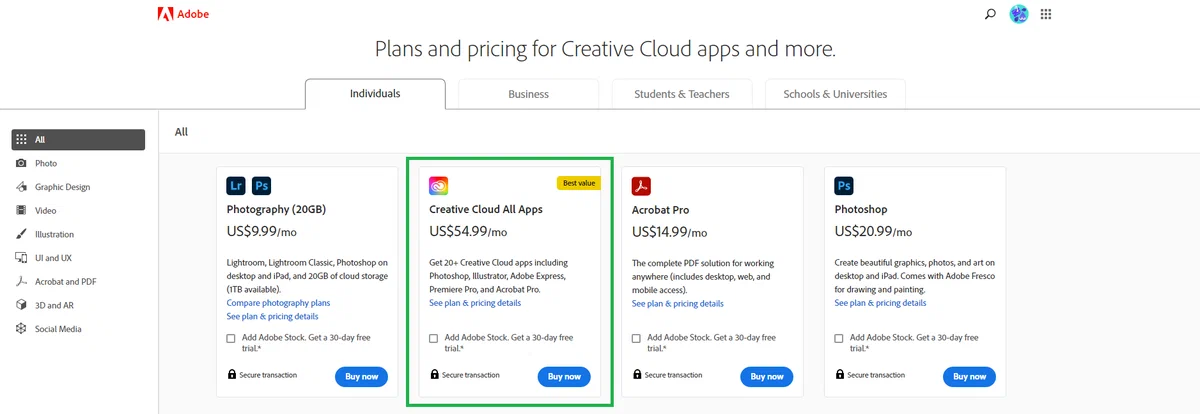The image size is (1200, 414).
Task: See plan & pricing details for Acrobat Pro
Action: point(678,303)
